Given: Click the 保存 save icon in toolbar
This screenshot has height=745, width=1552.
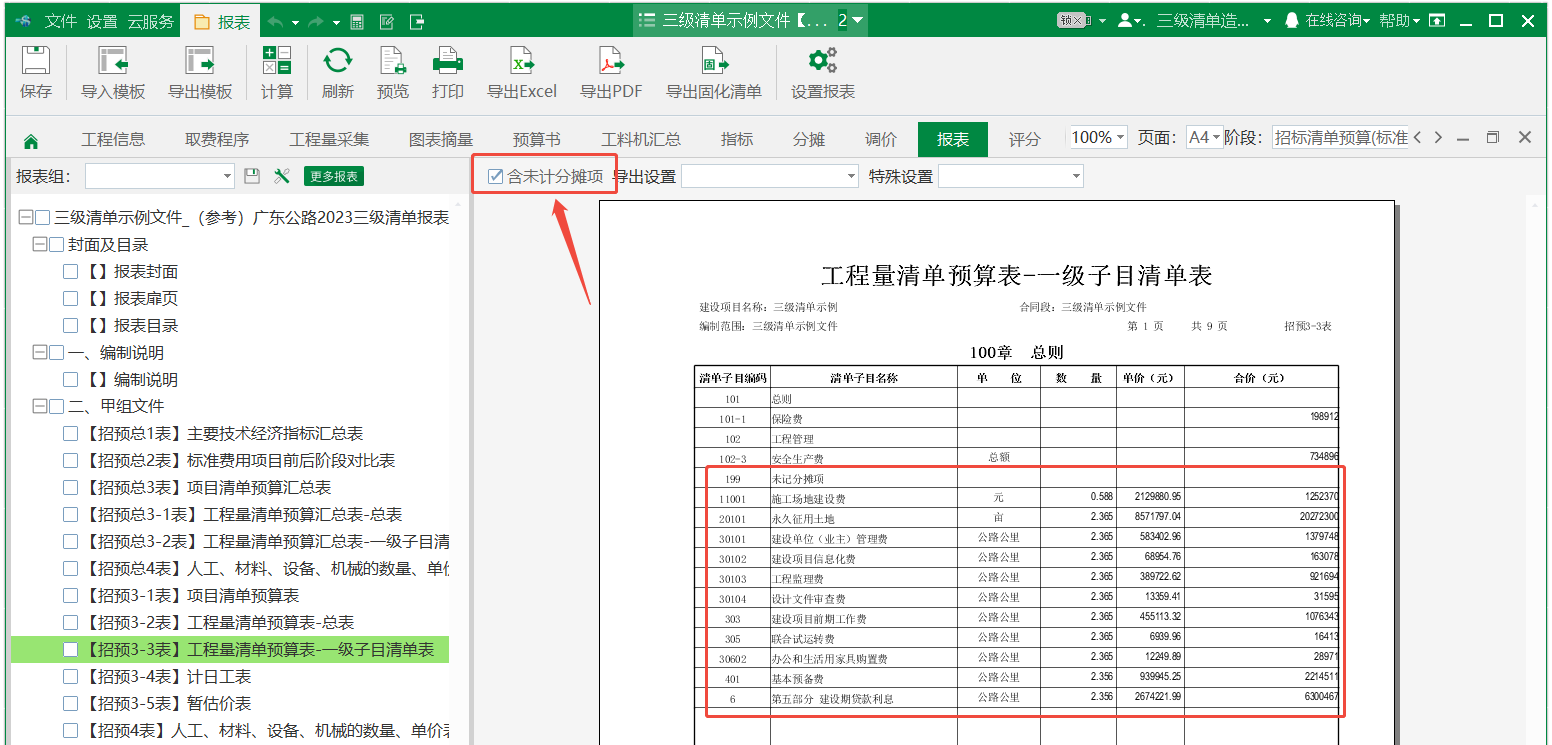Looking at the screenshot, I should [36, 61].
